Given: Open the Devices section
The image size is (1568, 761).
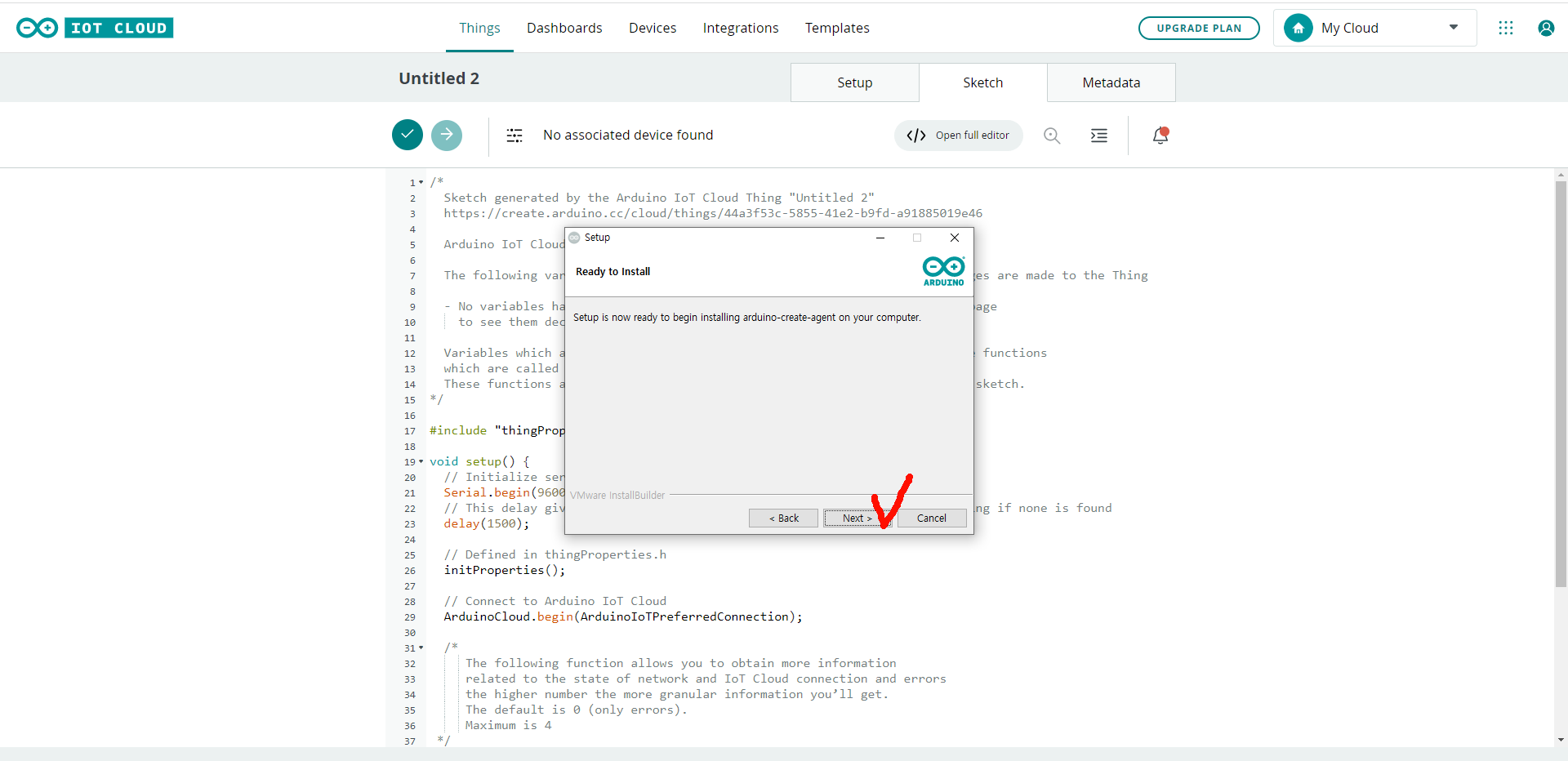Looking at the screenshot, I should 653,28.
